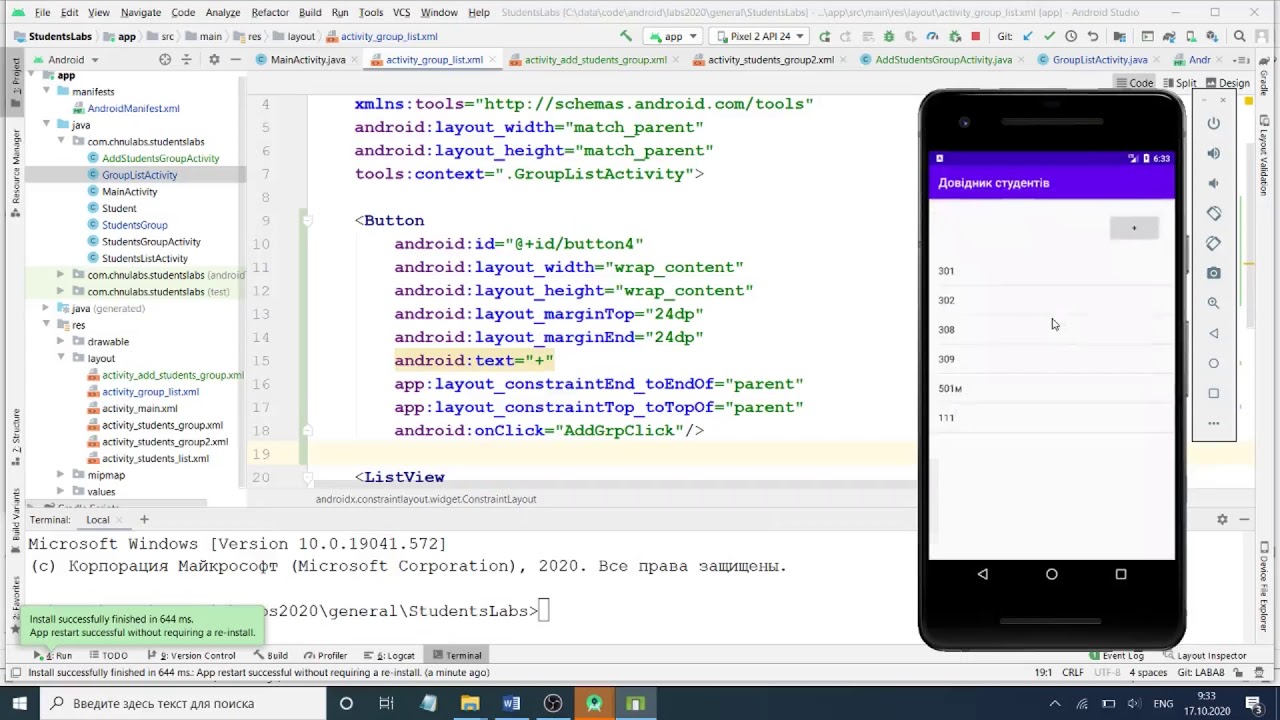Screen dimensions: 1280x720
Task: Expand the drawable folder
Action: [60, 341]
